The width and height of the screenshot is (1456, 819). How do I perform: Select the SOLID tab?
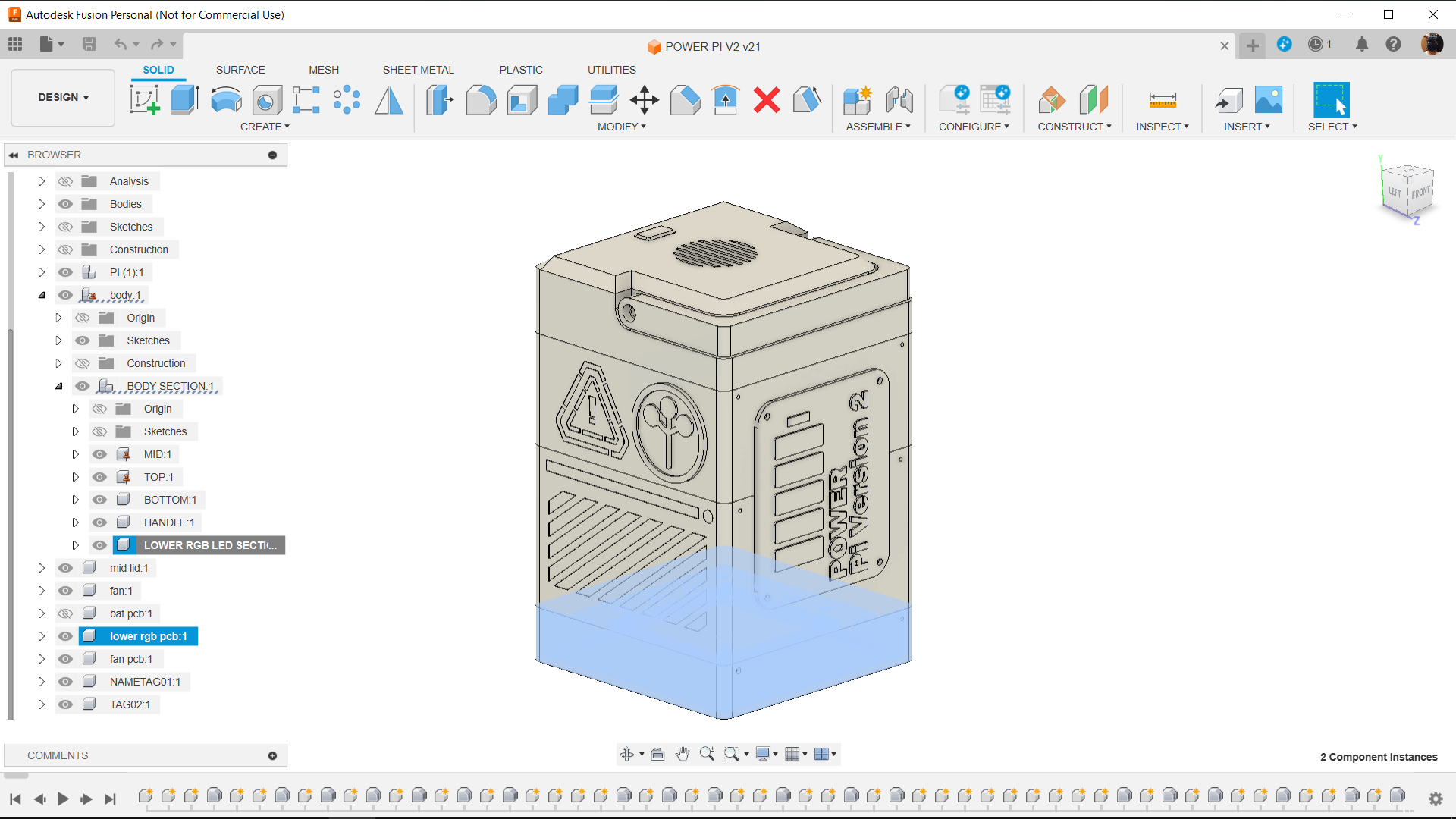tap(158, 70)
